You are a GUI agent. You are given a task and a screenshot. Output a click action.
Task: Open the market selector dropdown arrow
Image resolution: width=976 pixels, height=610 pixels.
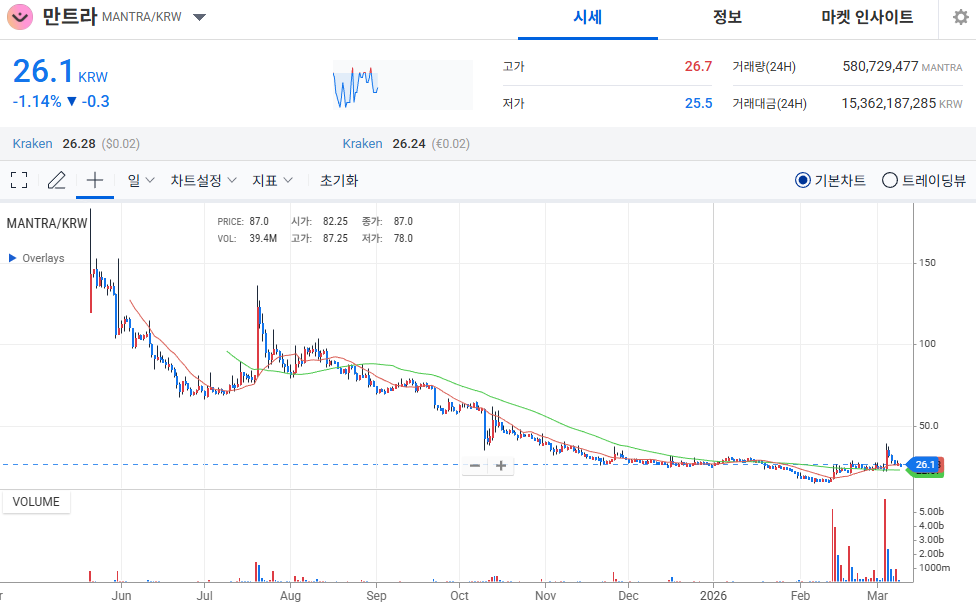(199, 17)
